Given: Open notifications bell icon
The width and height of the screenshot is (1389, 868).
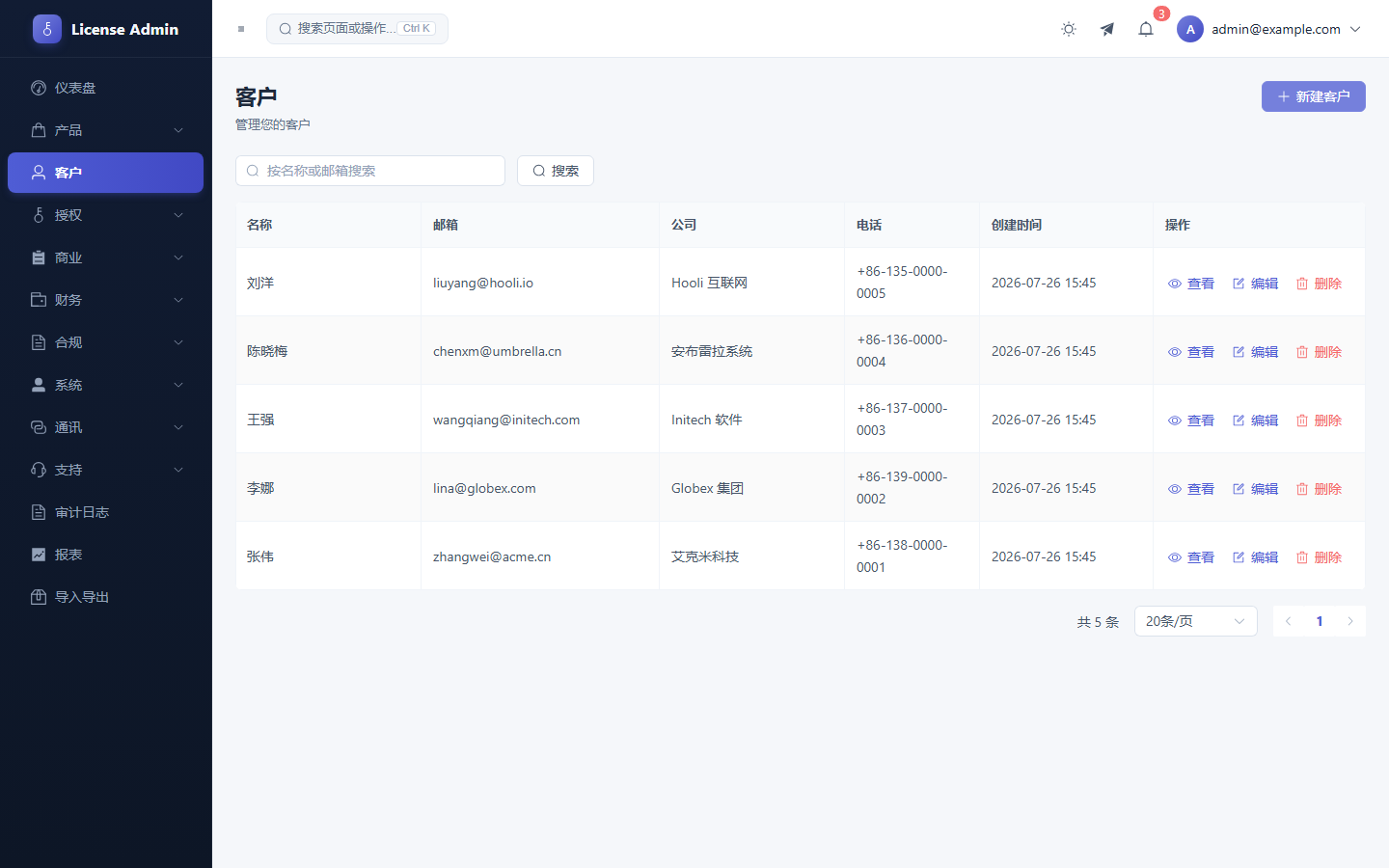Looking at the screenshot, I should pos(1146,29).
